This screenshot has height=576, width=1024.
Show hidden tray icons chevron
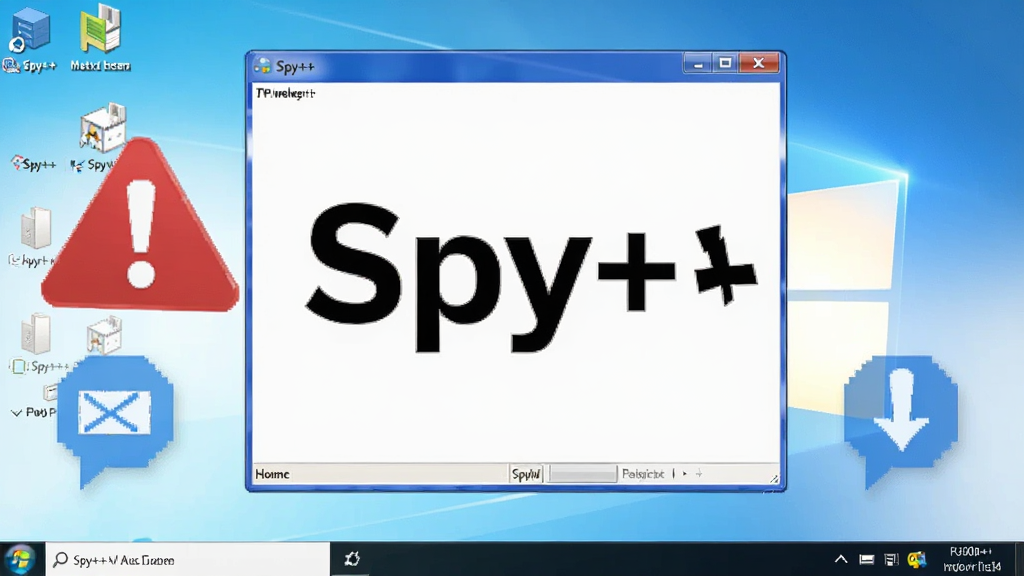click(x=841, y=560)
